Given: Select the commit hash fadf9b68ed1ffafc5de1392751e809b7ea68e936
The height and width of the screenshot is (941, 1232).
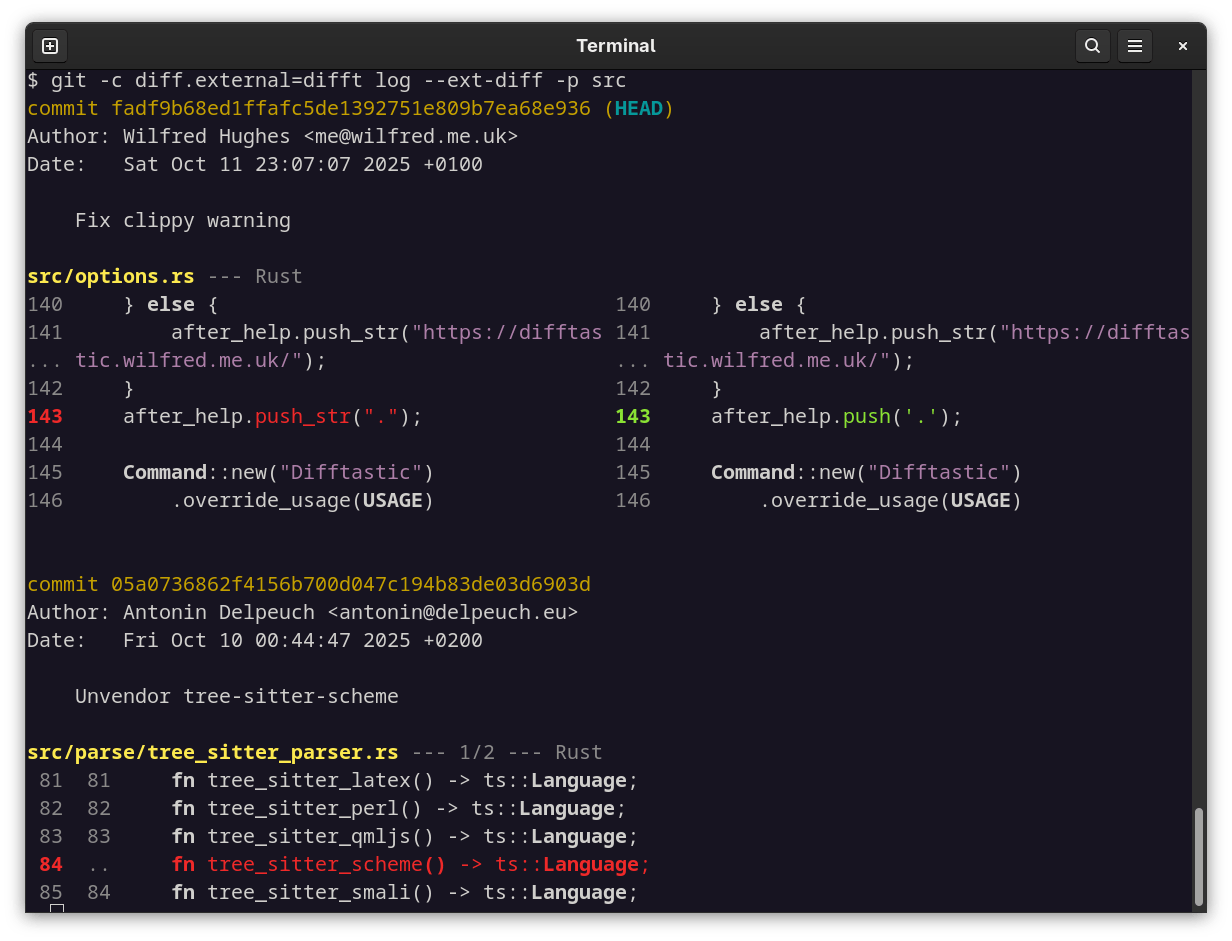Looking at the screenshot, I should point(352,108).
